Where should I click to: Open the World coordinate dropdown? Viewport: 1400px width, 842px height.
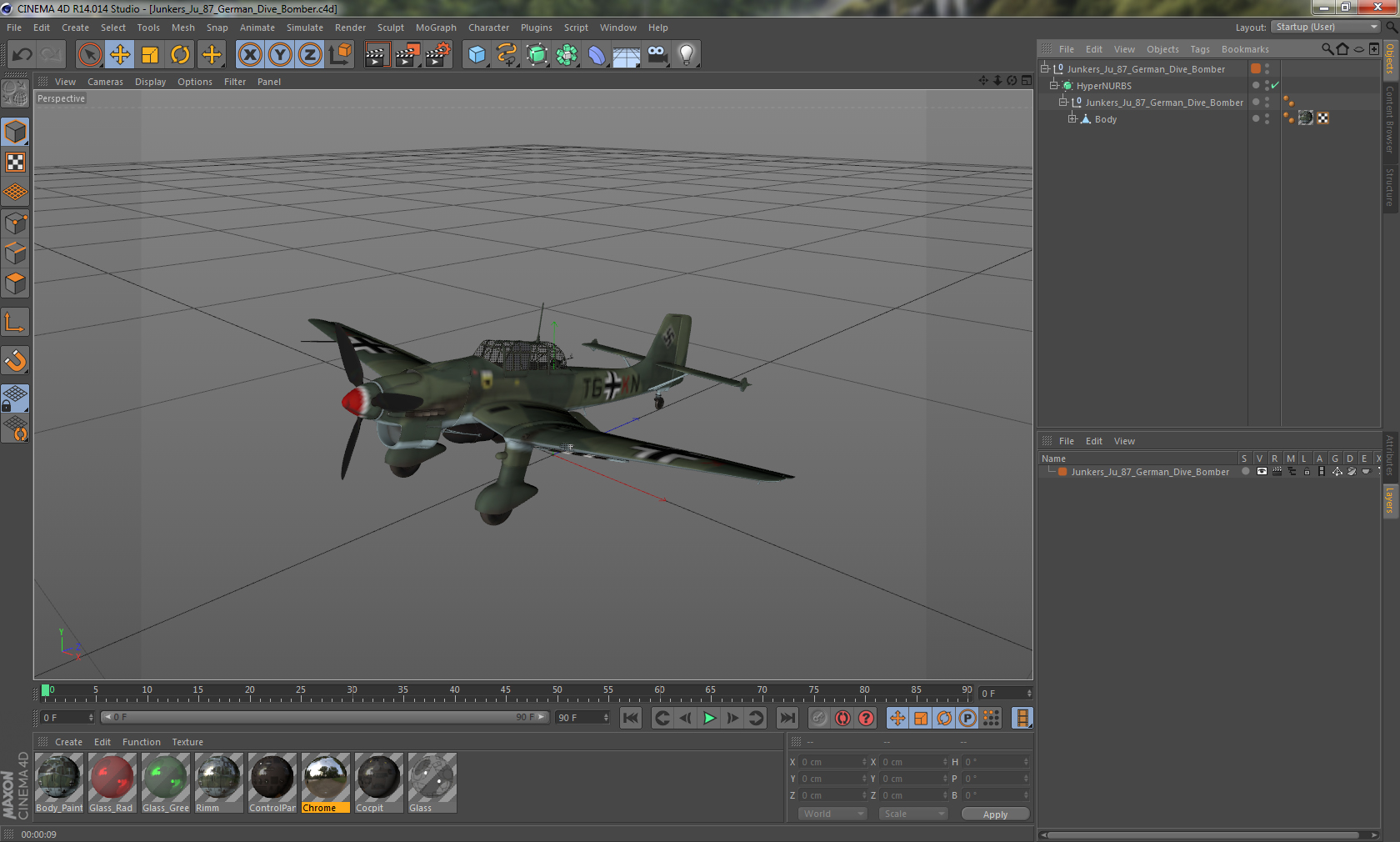click(833, 814)
